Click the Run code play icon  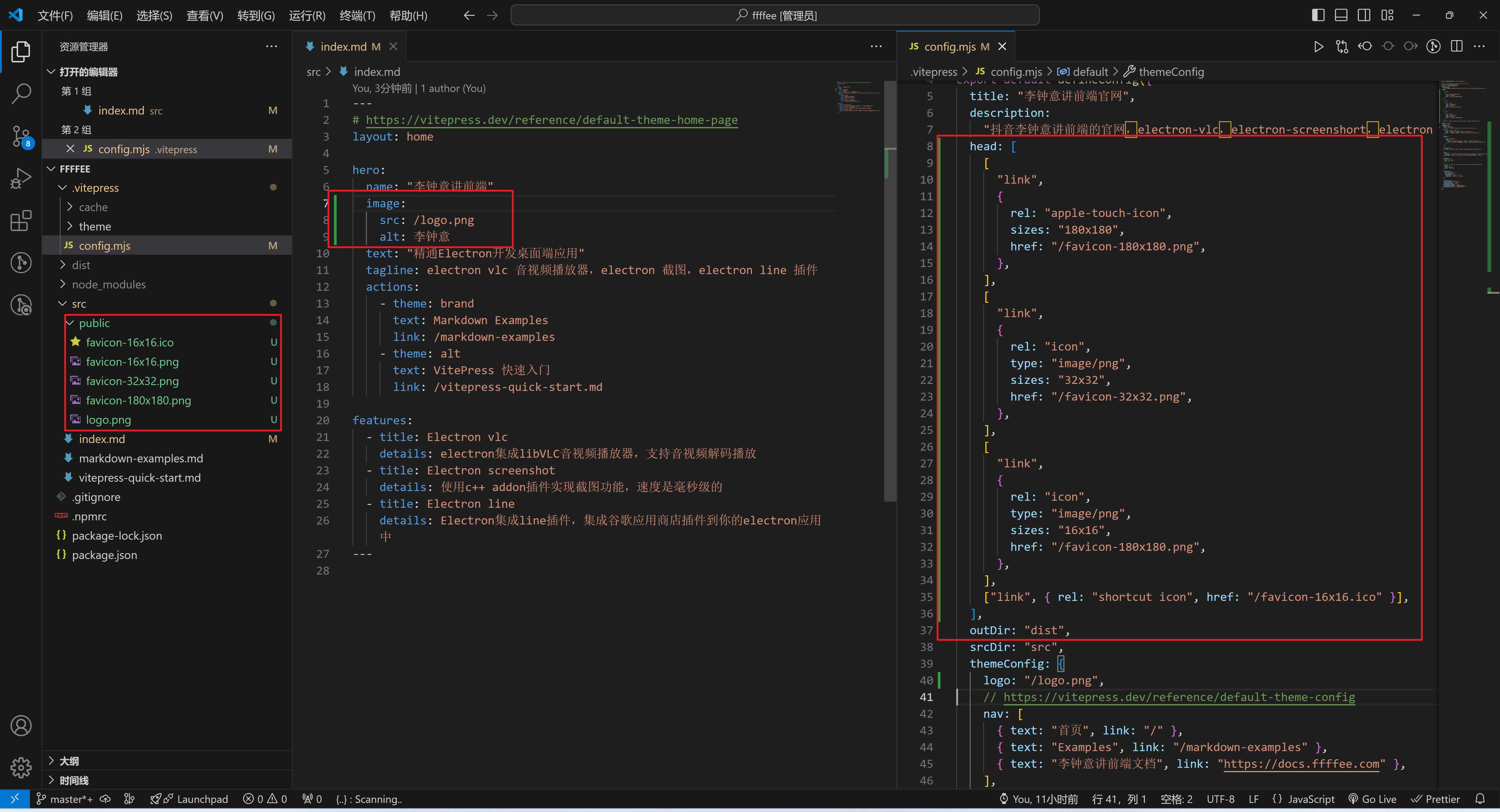[x=1318, y=47]
